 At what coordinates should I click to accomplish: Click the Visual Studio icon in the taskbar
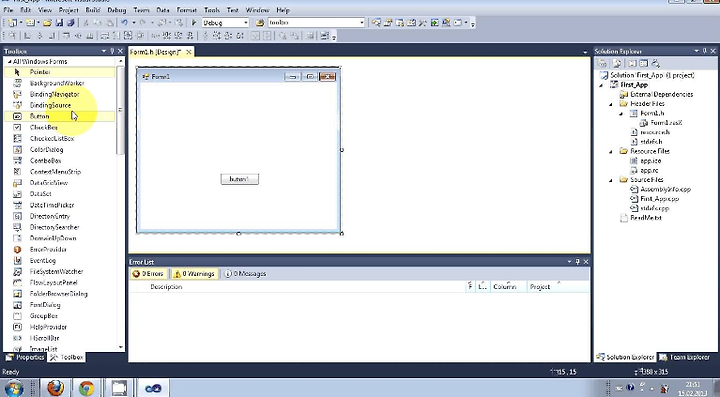pyautogui.click(x=153, y=388)
